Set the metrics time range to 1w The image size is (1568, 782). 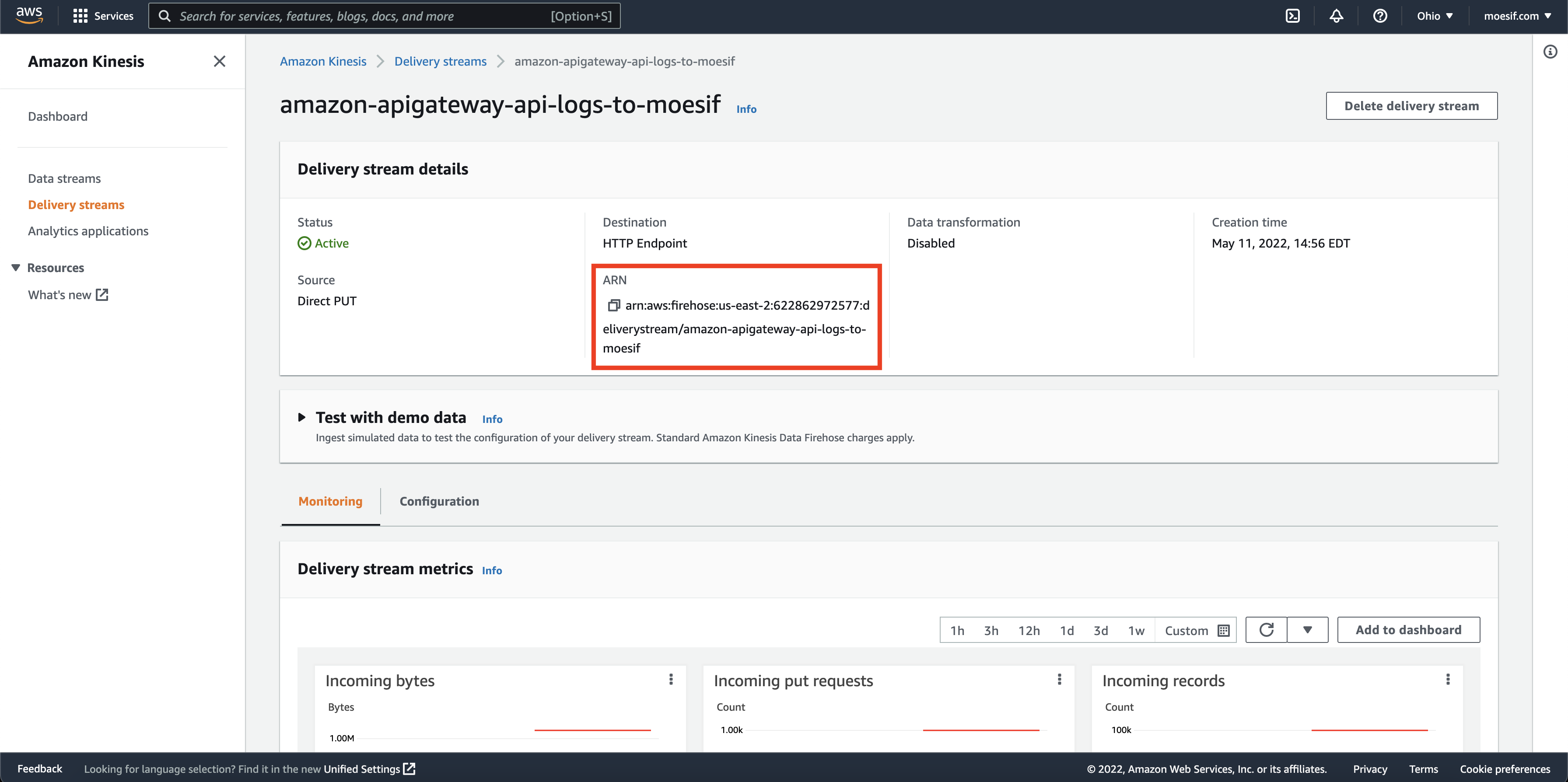click(x=1137, y=631)
